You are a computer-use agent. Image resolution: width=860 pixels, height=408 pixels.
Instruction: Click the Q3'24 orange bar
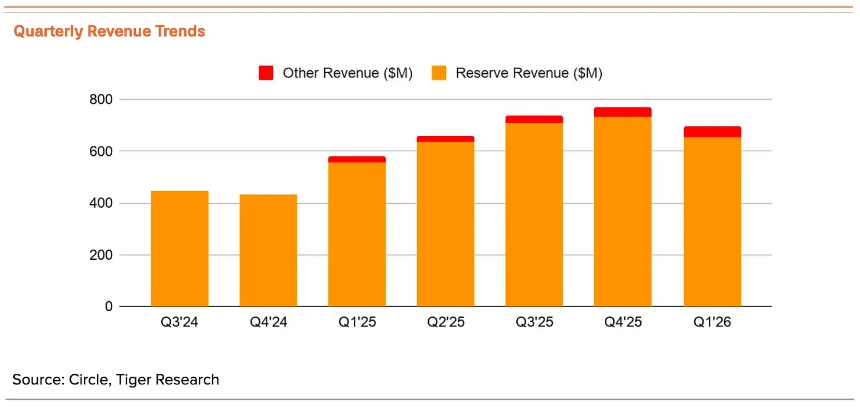179,248
